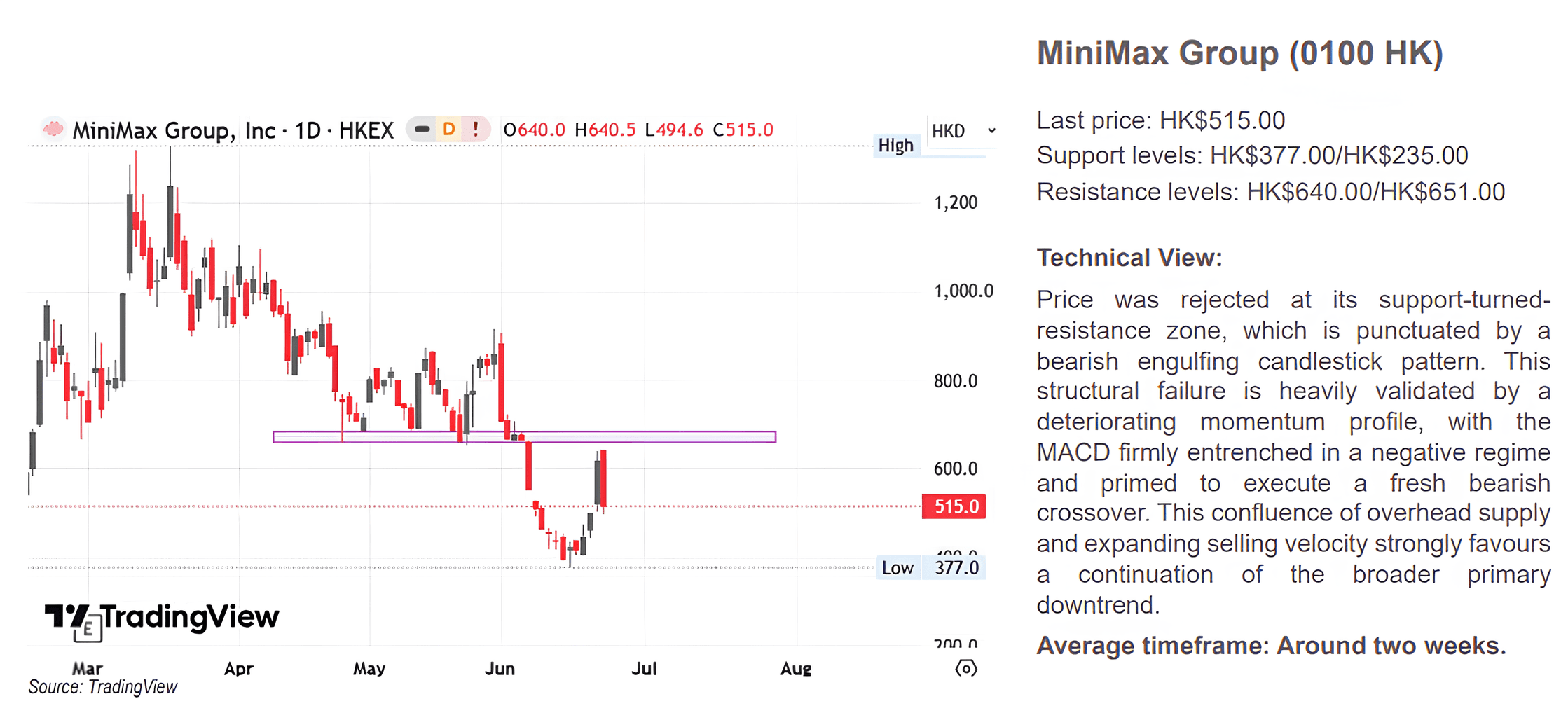Select the High price label

(895, 146)
